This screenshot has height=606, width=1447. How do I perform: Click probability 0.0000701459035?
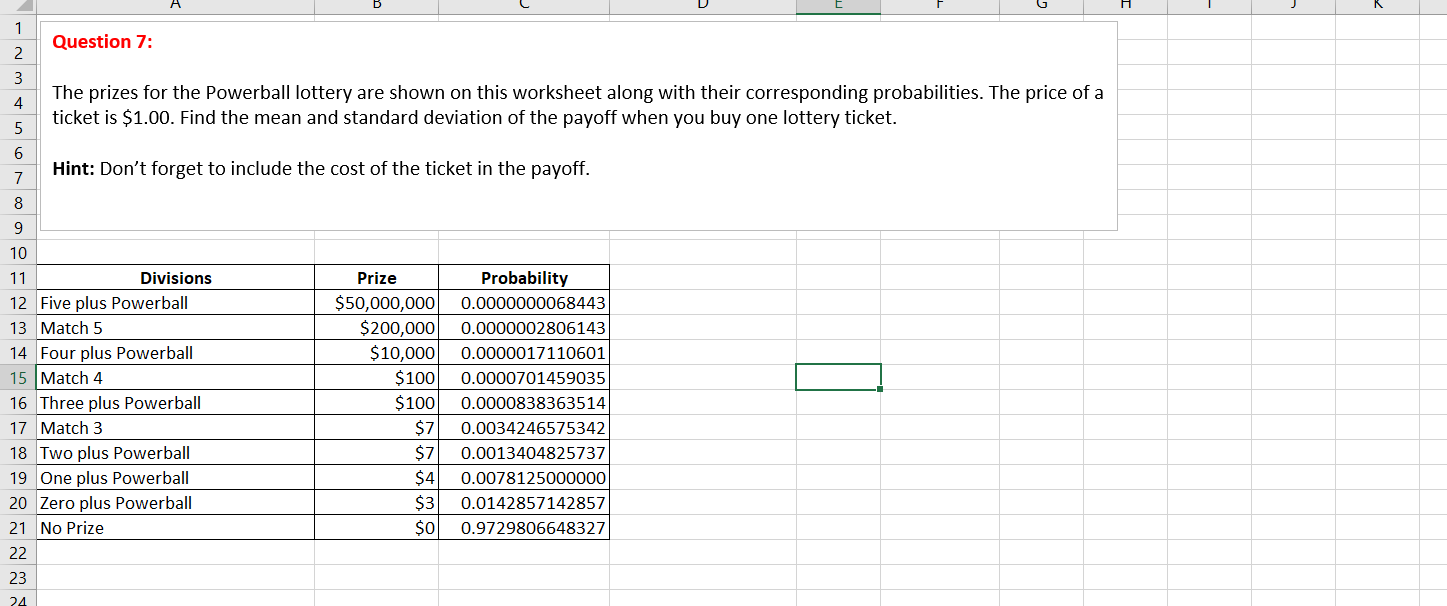pyautogui.click(x=524, y=378)
